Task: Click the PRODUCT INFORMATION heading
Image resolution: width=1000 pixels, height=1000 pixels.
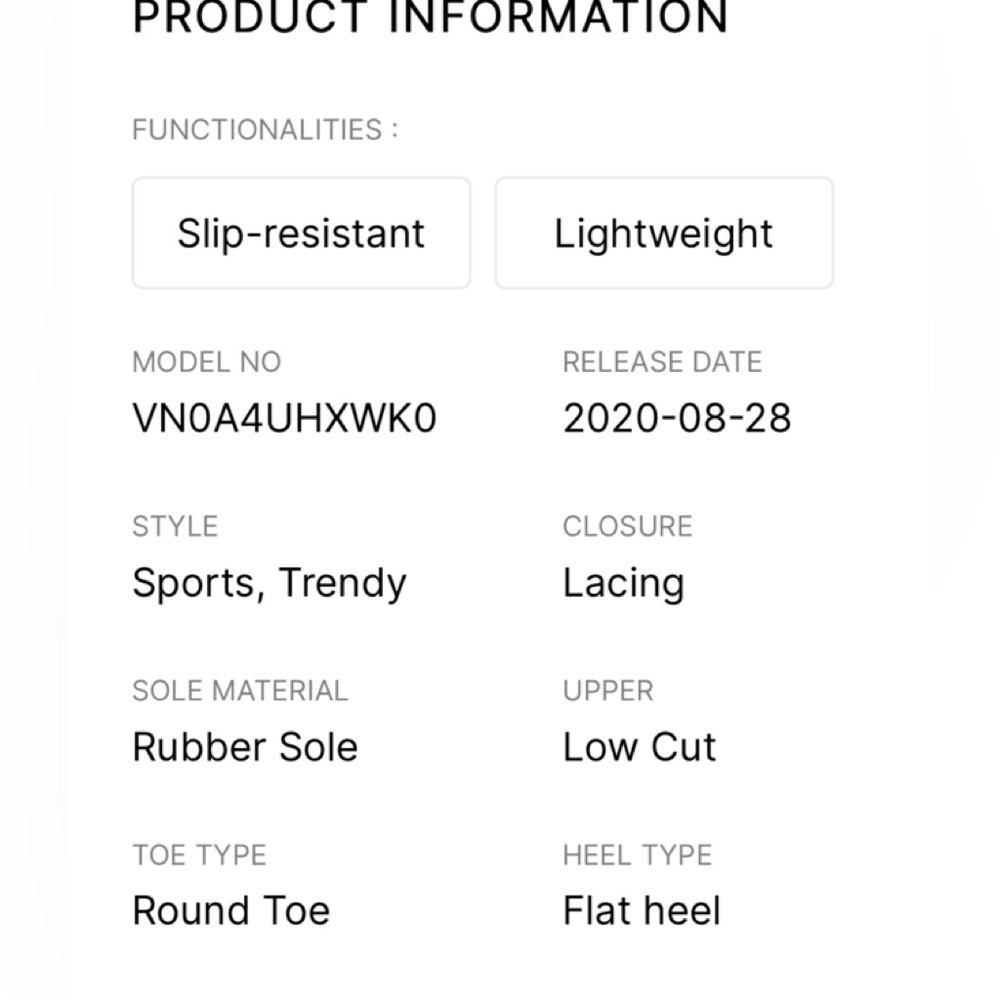Action: click(430, 18)
